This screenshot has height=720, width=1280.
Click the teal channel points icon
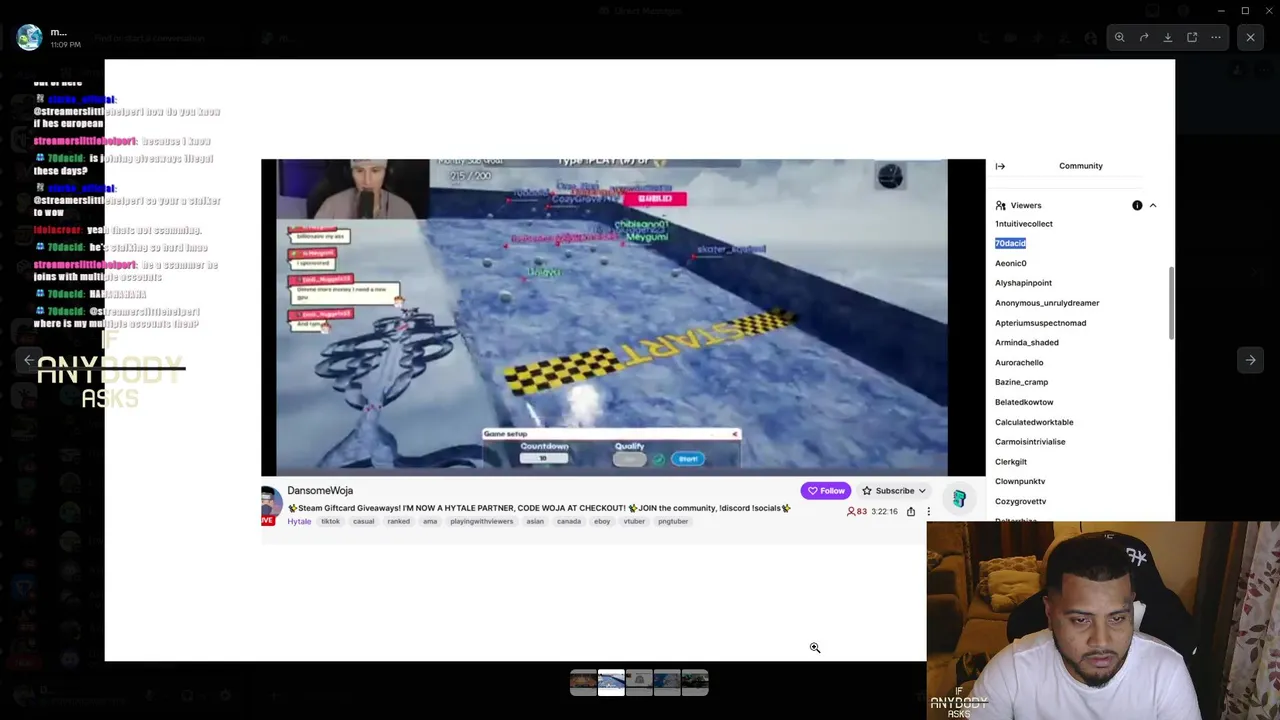coord(959,498)
